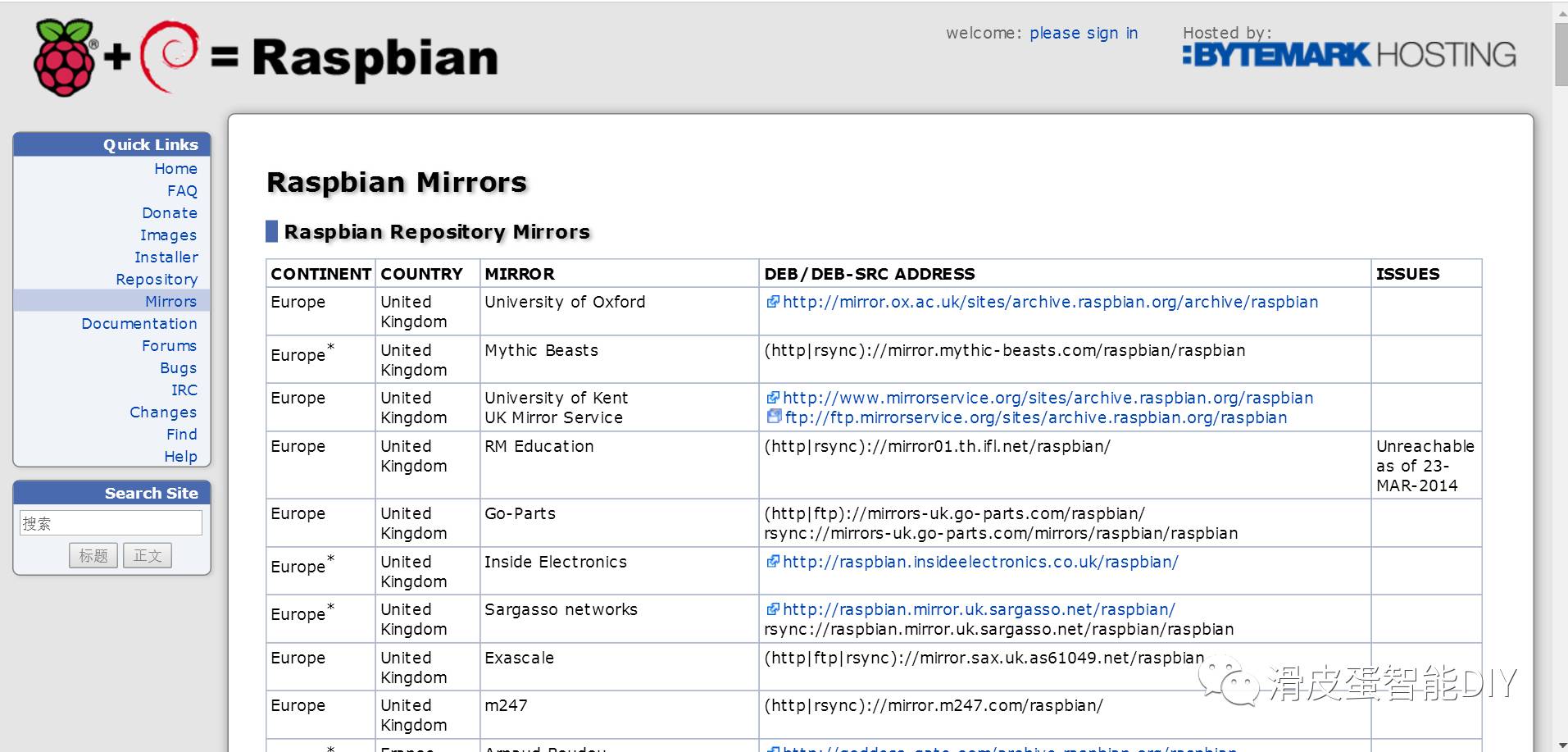Open the Donate quick link
Image resolution: width=1568 pixels, height=752 pixels.
(170, 212)
